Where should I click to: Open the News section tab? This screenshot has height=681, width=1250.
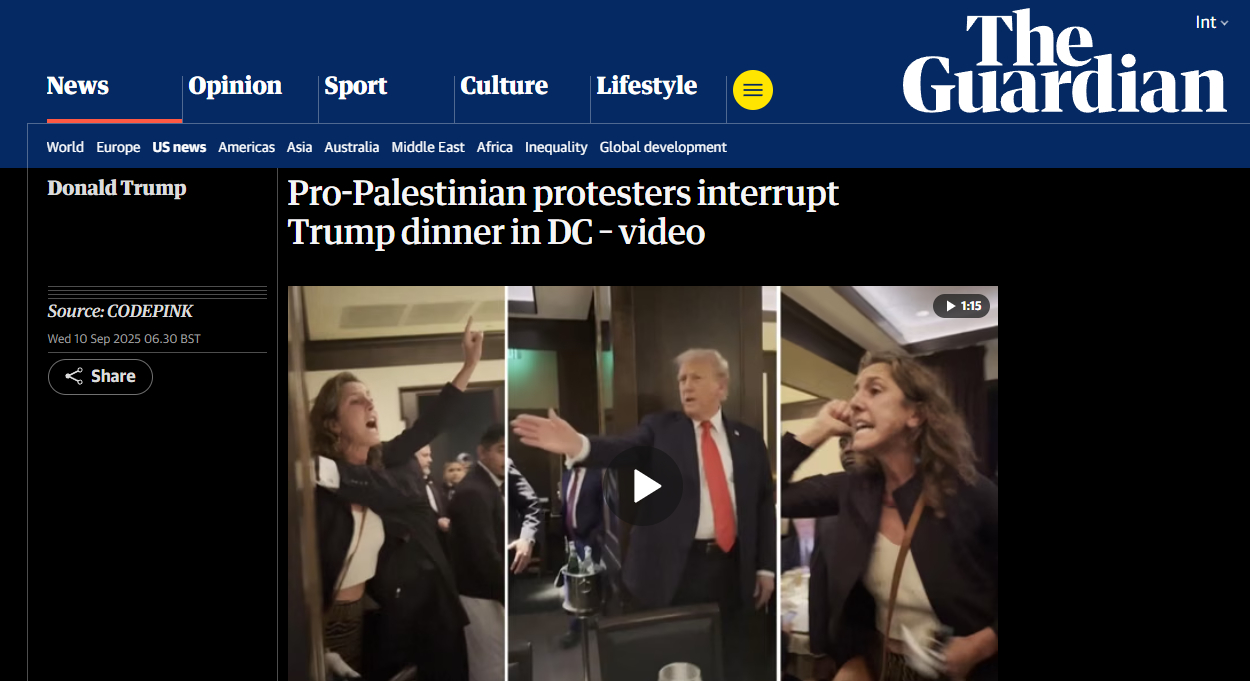coord(78,86)
